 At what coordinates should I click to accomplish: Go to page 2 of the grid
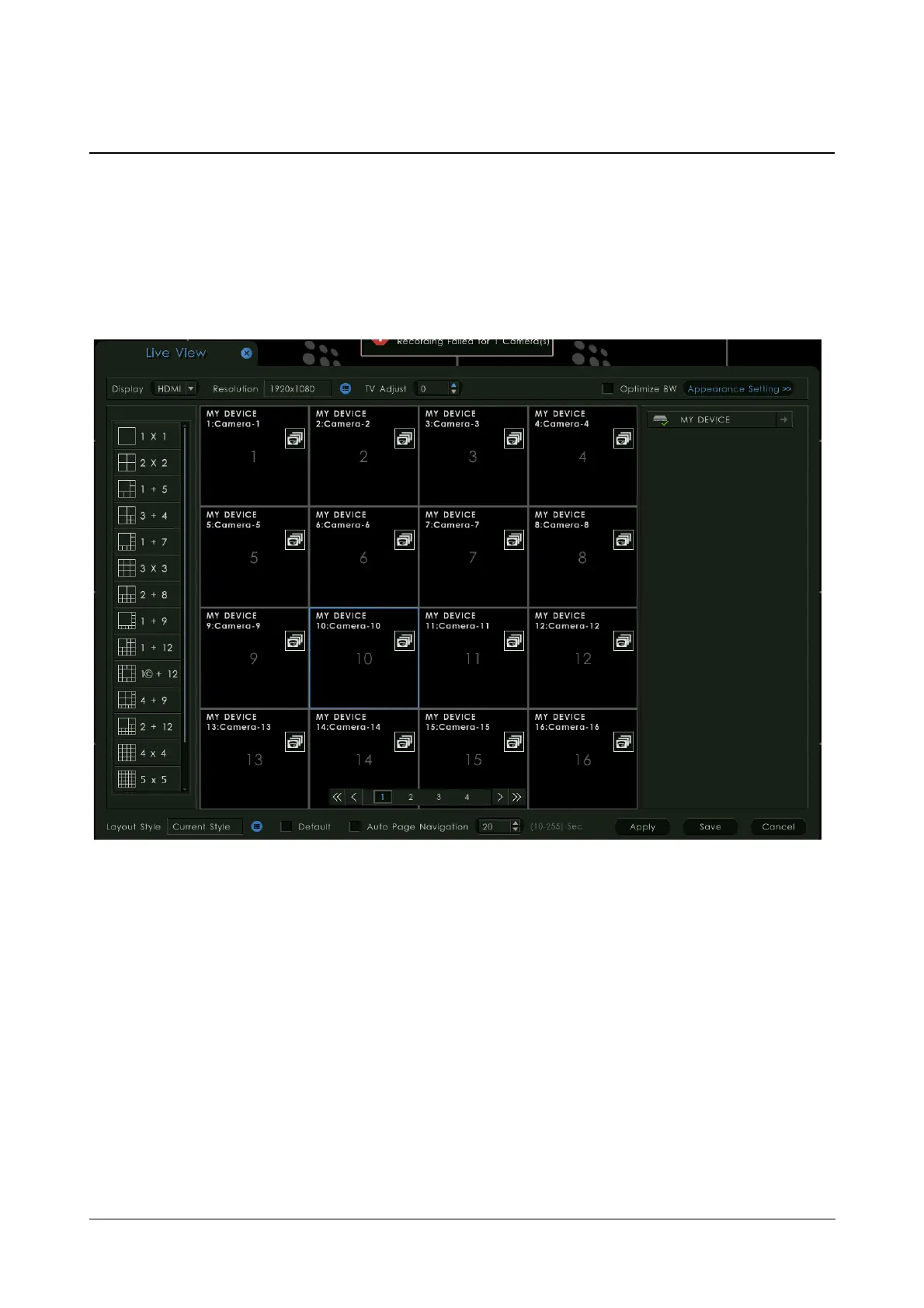[x=411, y=797]
